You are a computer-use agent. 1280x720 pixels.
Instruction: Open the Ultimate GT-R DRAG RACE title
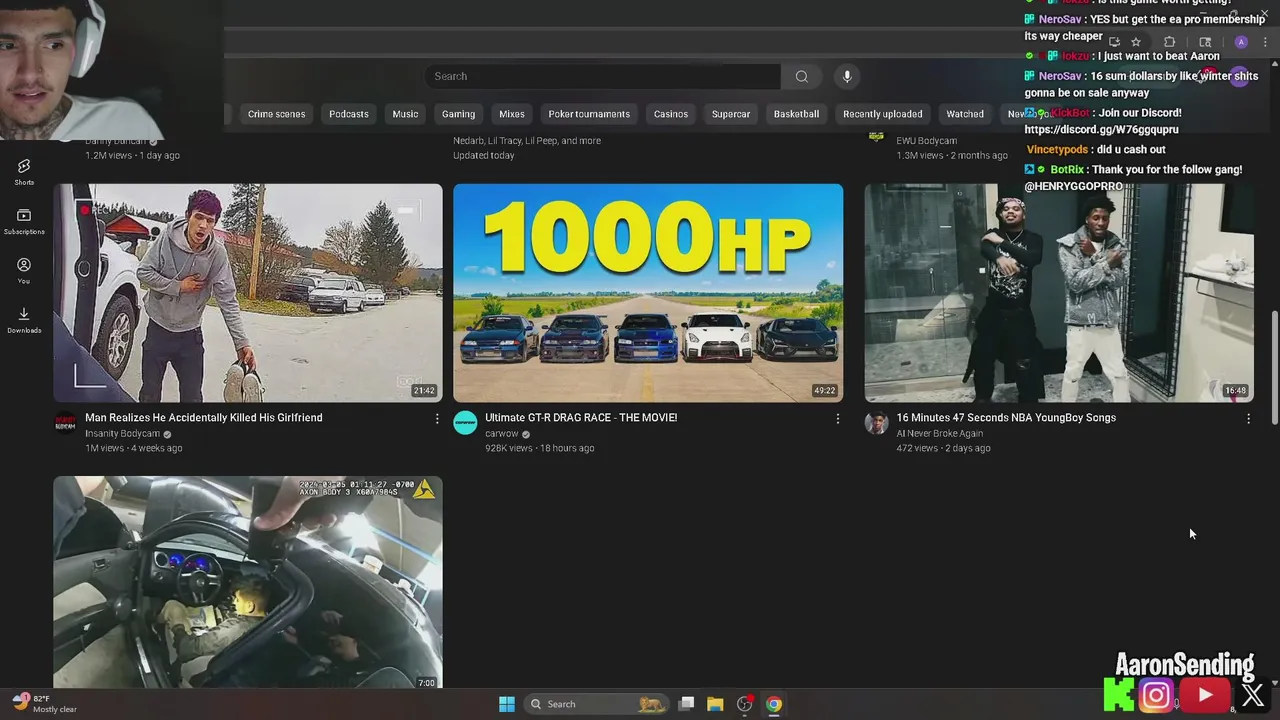pos(581,418)
